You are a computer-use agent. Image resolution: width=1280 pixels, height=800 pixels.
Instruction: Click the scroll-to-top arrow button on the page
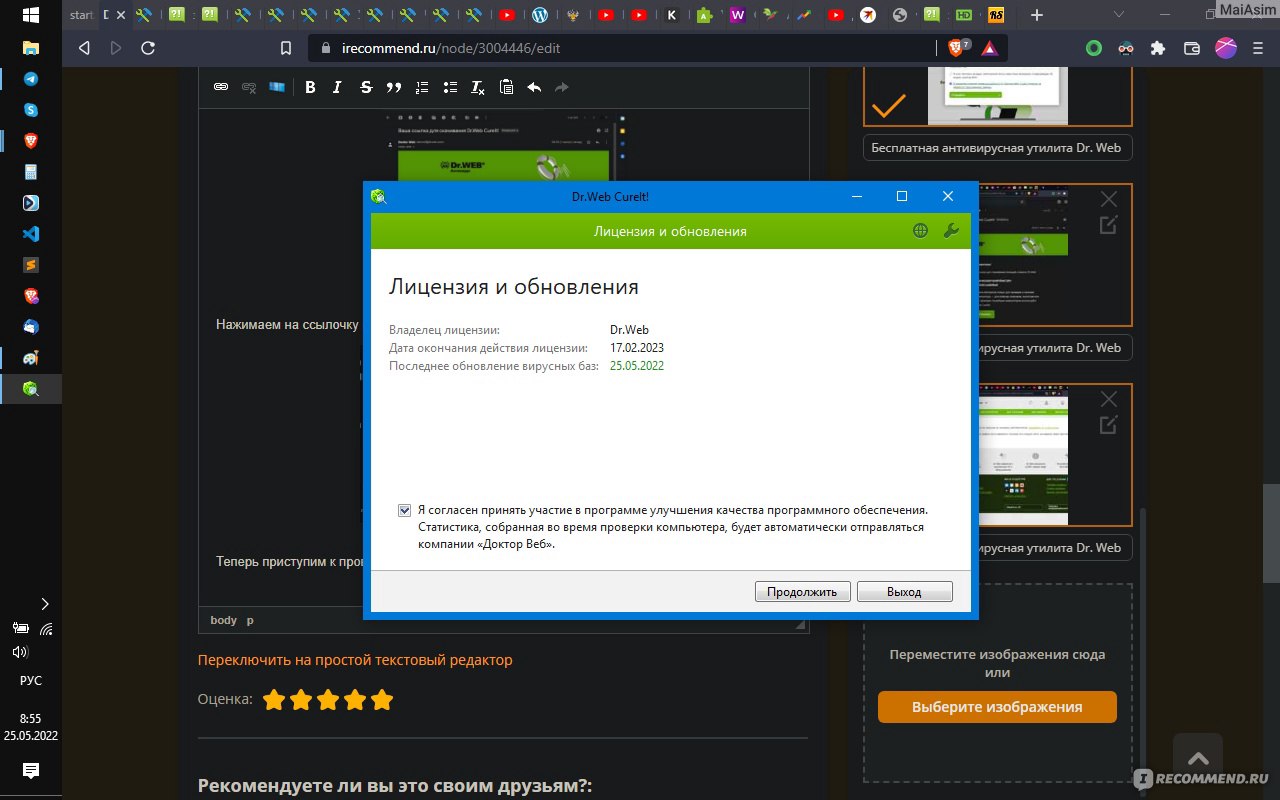tap(1199, 760)
